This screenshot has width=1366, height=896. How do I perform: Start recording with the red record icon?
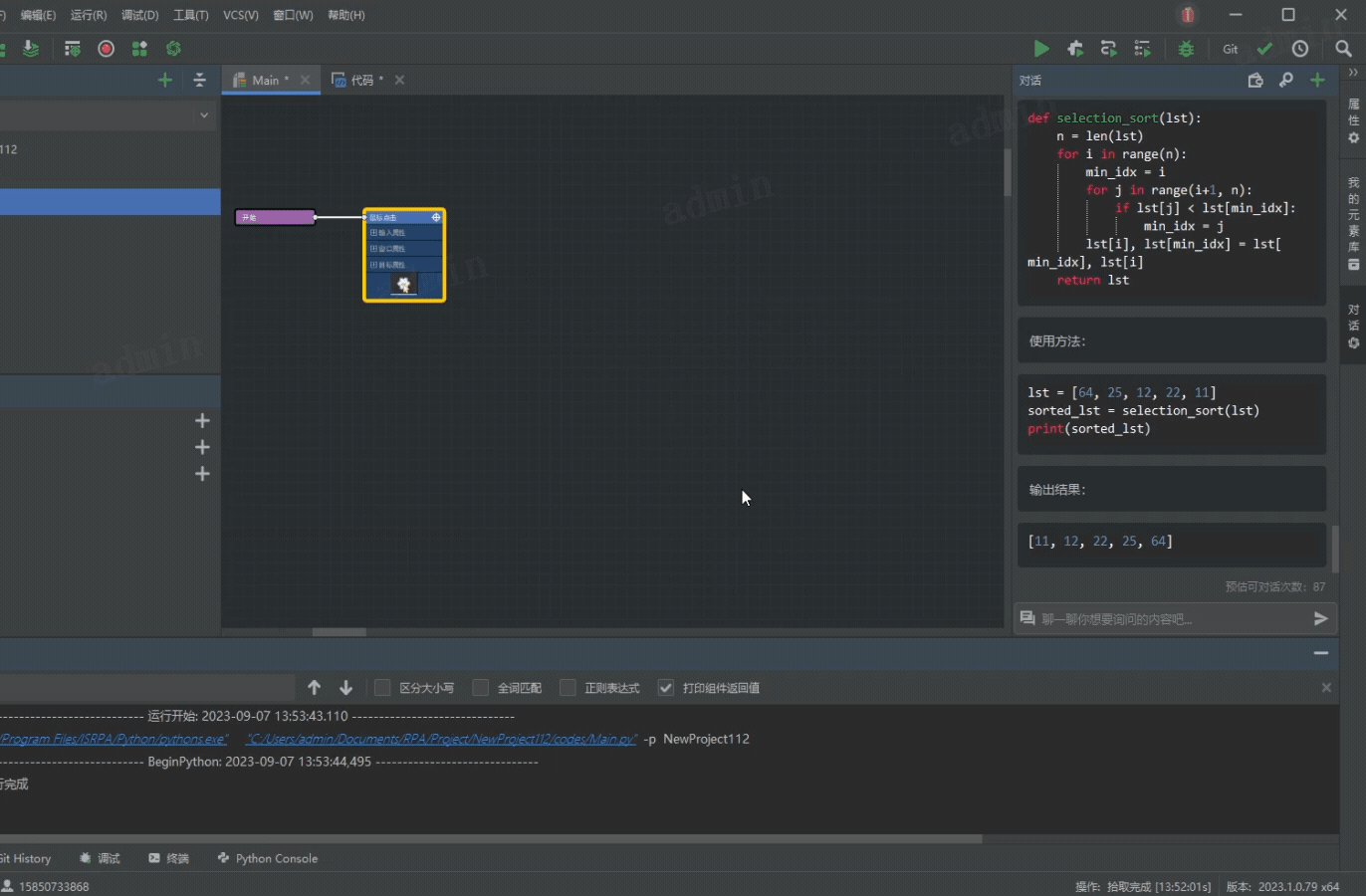pyautogui.click(x=107, y=49)
